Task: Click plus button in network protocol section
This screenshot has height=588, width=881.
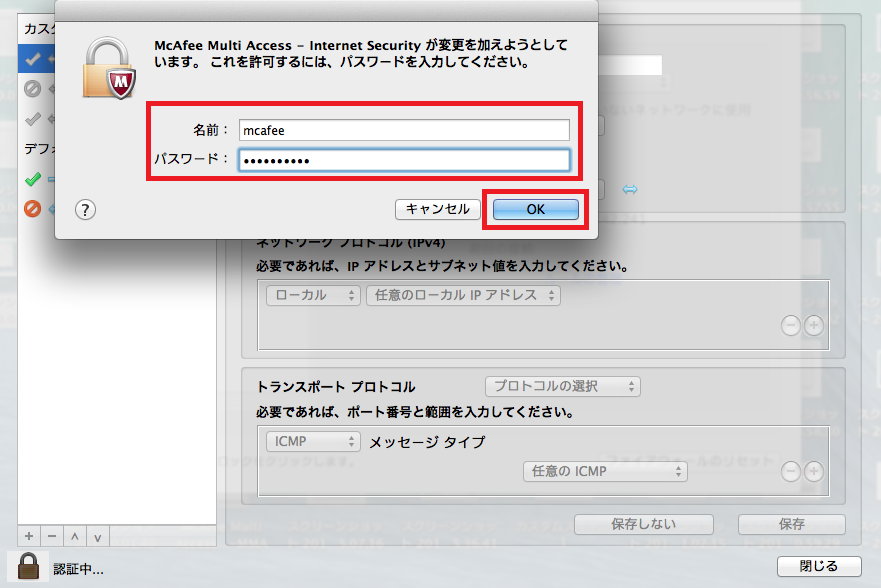Action: coord(814,325)
